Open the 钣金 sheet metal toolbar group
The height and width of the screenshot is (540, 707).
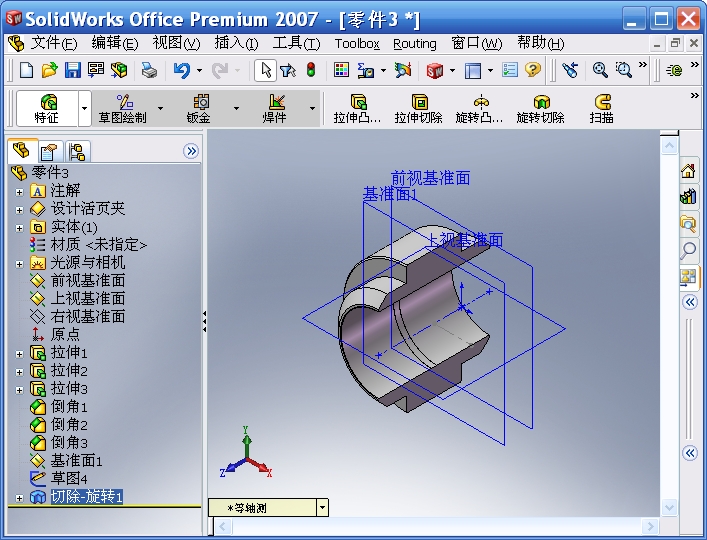(199, 109)
